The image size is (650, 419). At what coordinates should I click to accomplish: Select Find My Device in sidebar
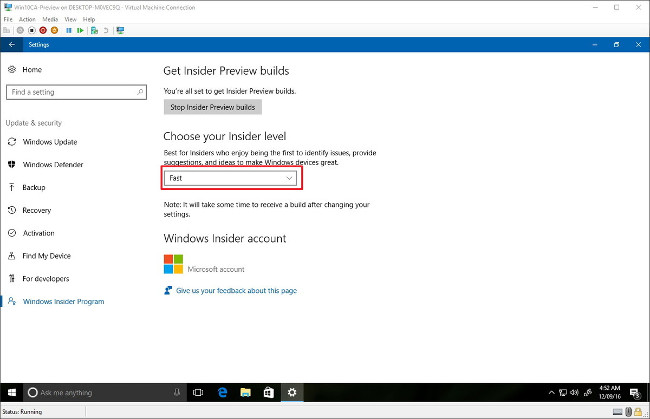click(x=46, y=256)
